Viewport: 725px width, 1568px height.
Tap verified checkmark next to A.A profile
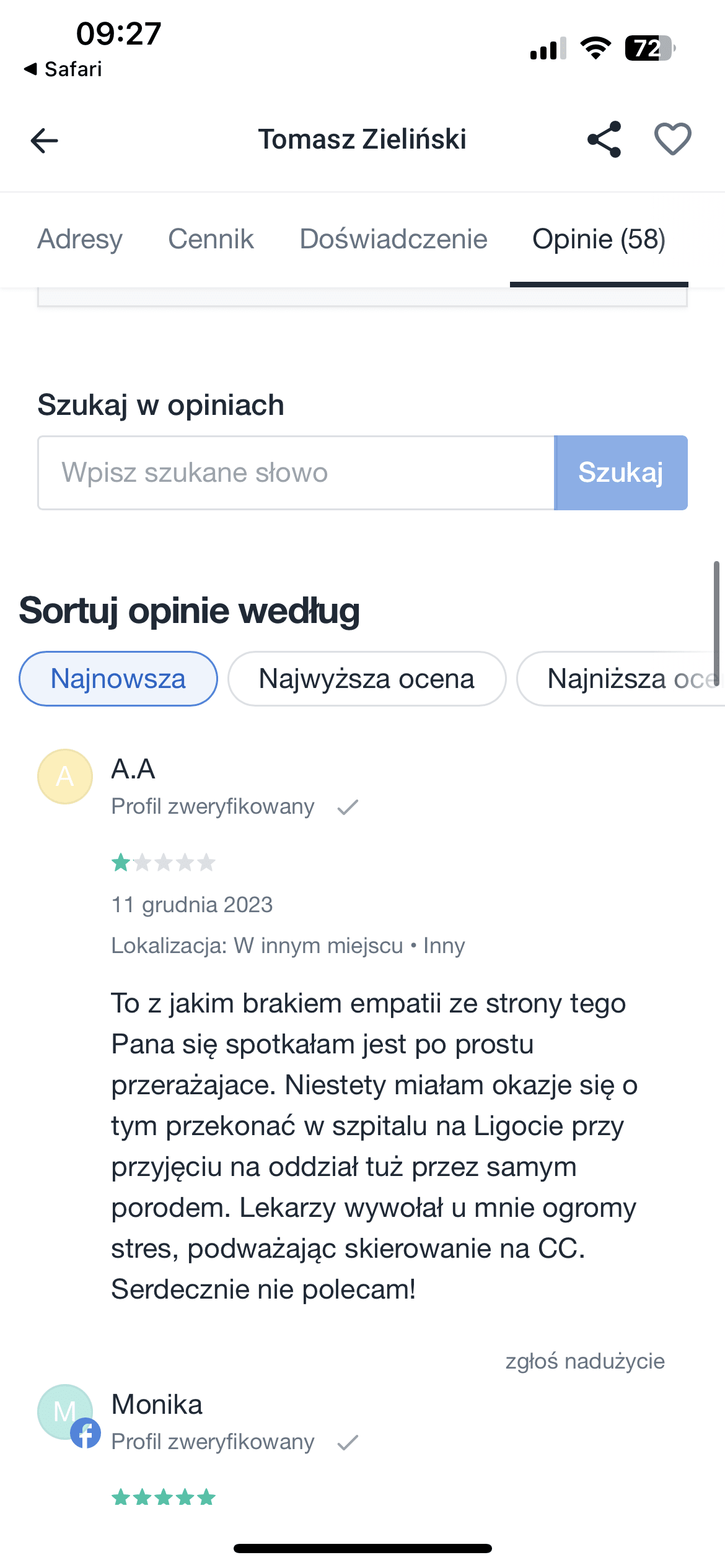348,807
